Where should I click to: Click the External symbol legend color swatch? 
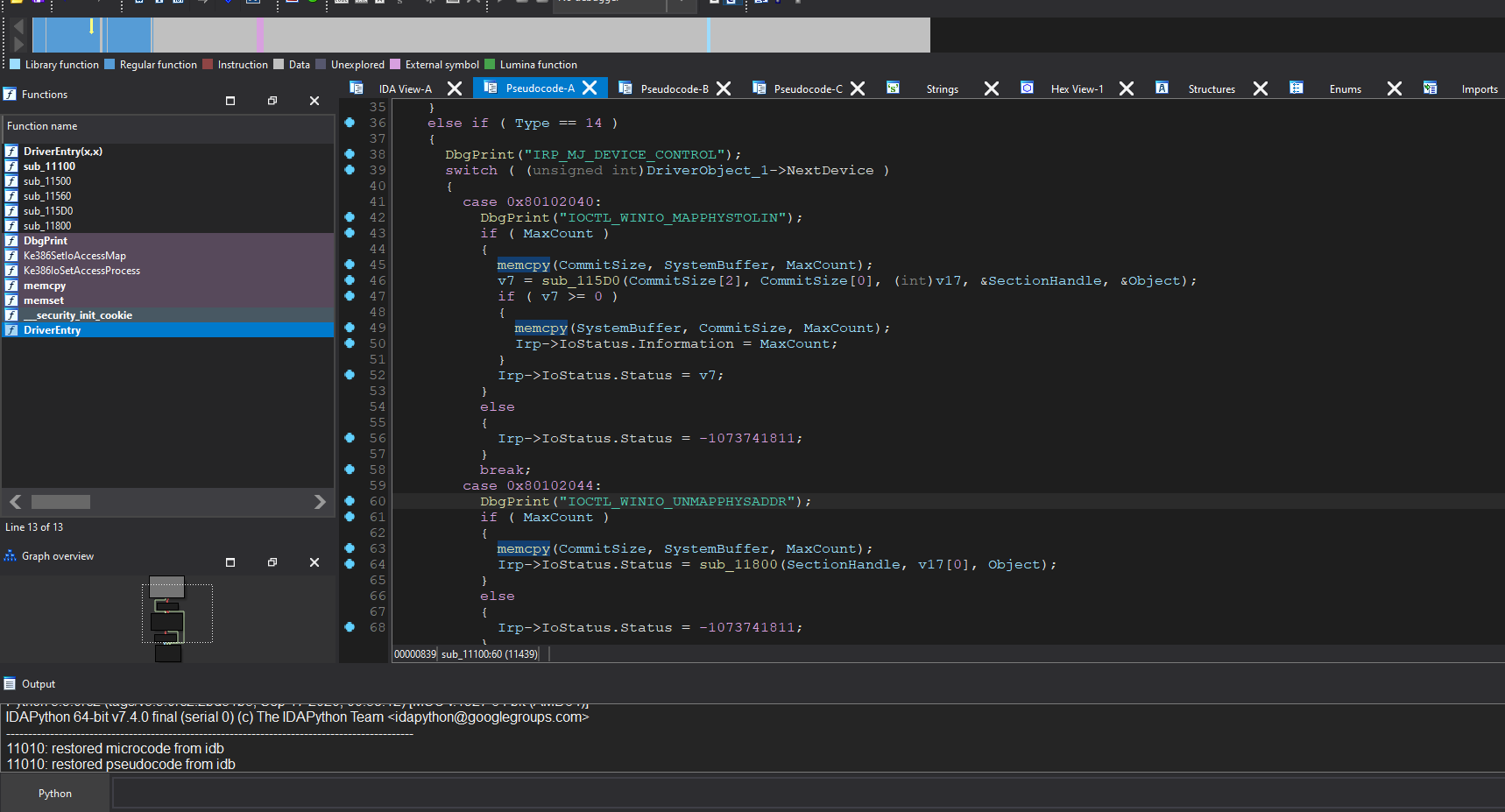[x=395, y=64]
